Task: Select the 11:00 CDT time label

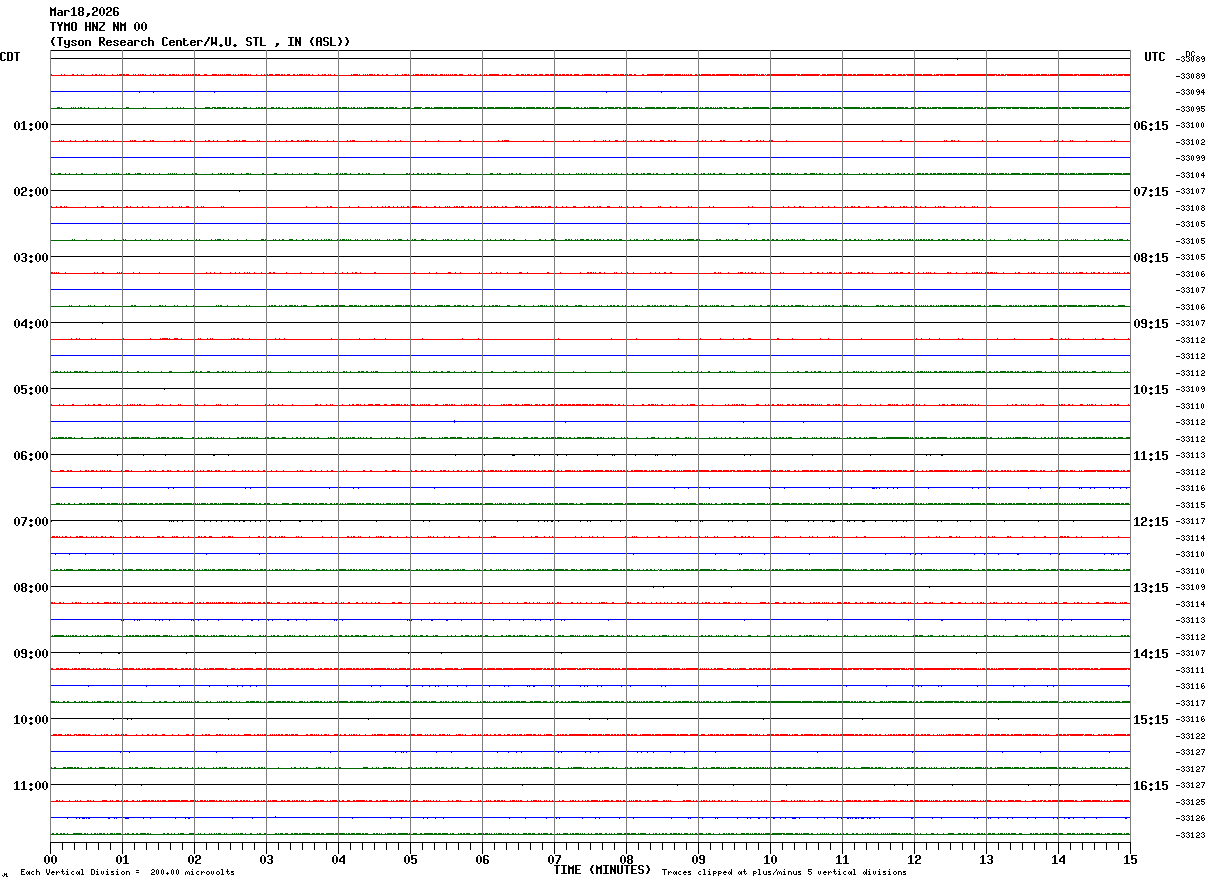Action: click(x=31, y=786)
